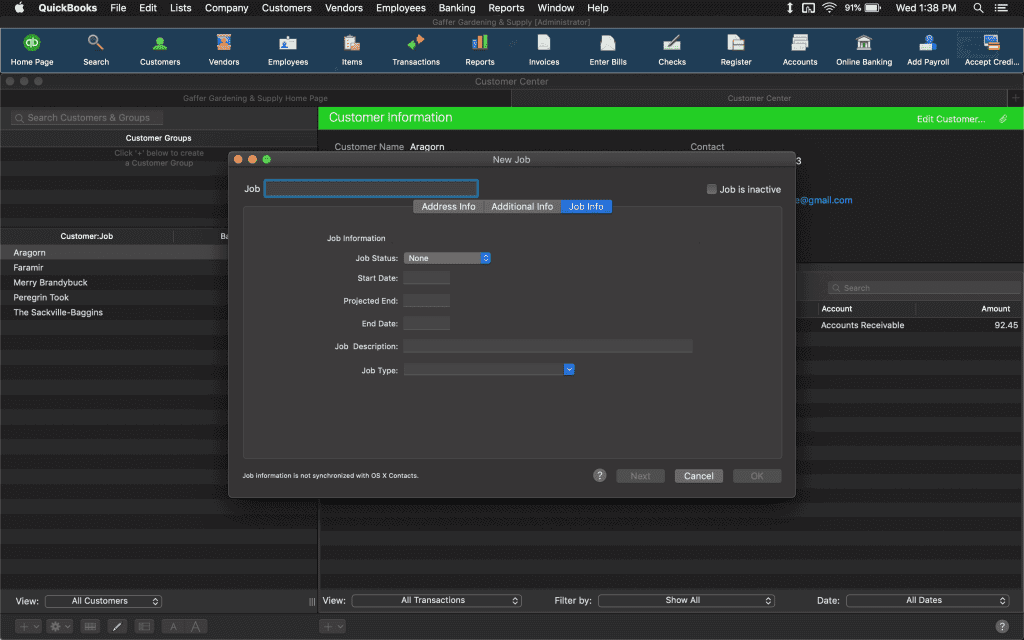Open the Register toolbar icon
The image size is (1024, 640).
(x=736, y=50)
